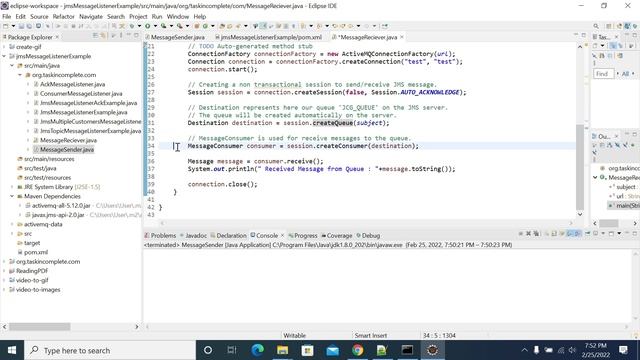This screenshot has width=640, height=360.
Task: Collapse the jmsMessageListenerExample project
Action: click(x=4, y=56)
